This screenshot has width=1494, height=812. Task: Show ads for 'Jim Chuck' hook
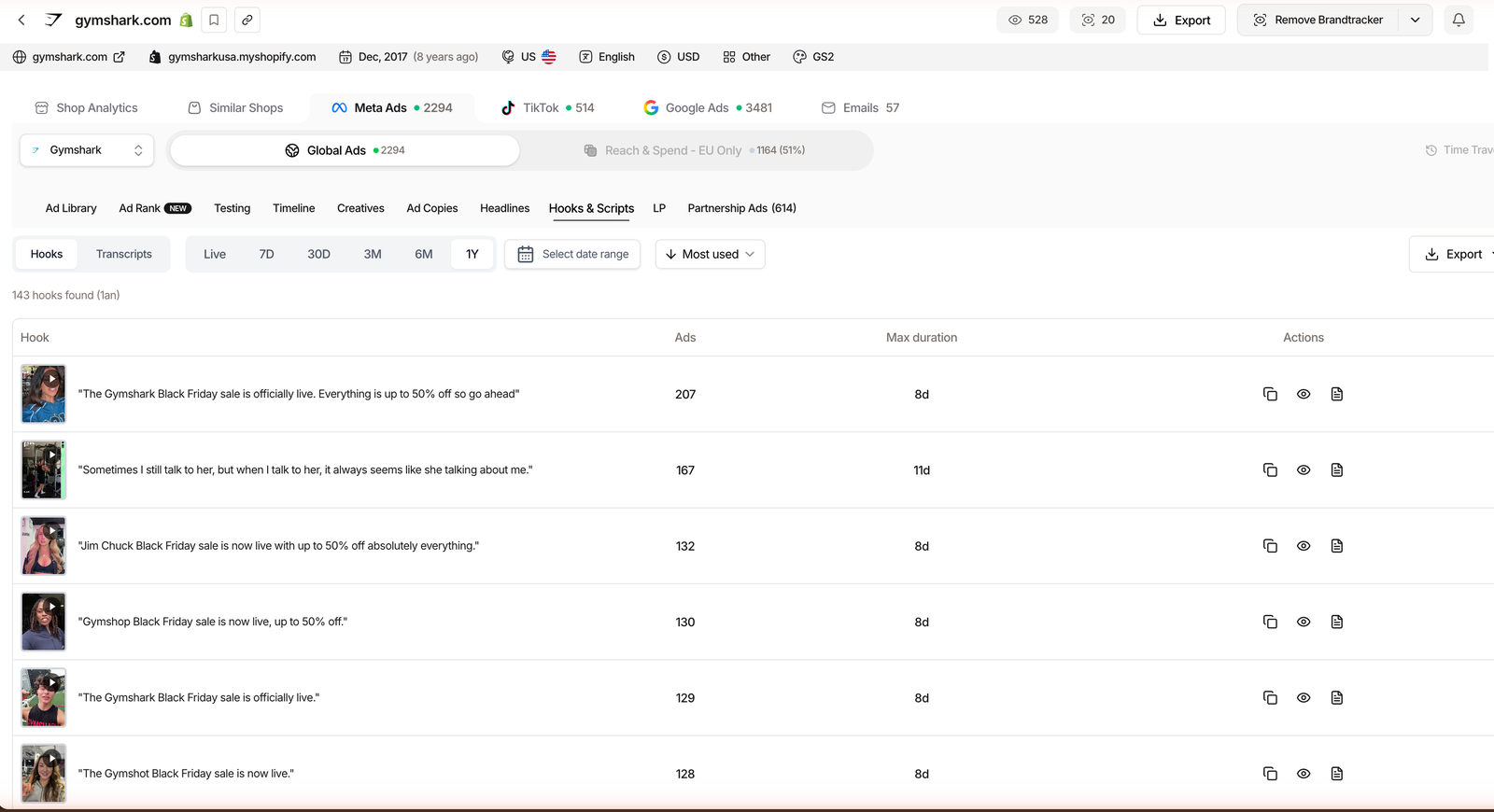pyautogui.click(x=1304, y=546)
